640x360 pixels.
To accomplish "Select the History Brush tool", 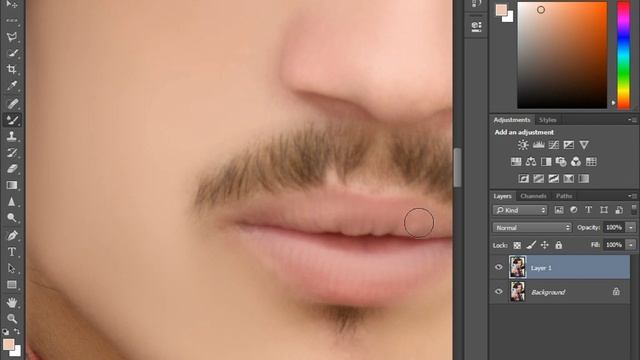I will click(x=12, y=152).
